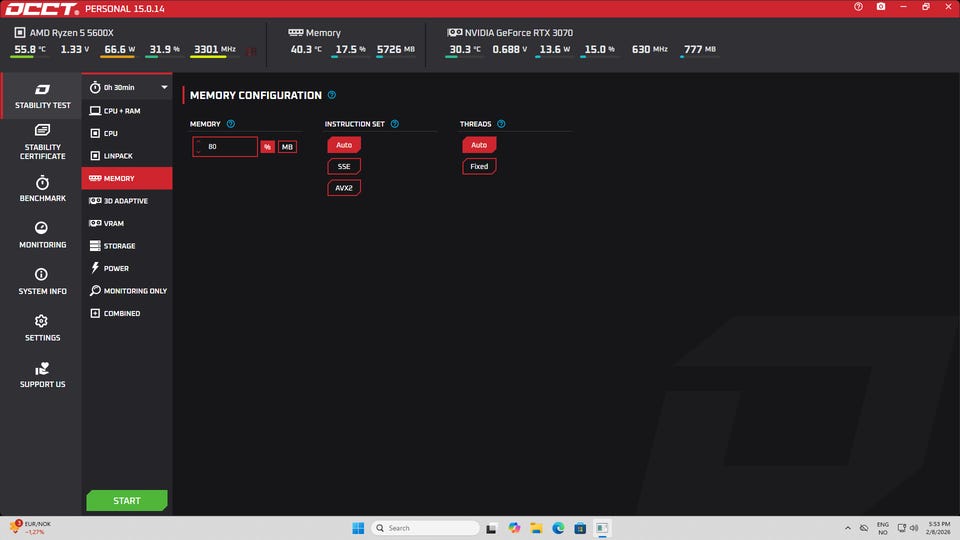Switch memory unit to percent
The width and height of the screenshot is (960, 540).
click(268, 147)
